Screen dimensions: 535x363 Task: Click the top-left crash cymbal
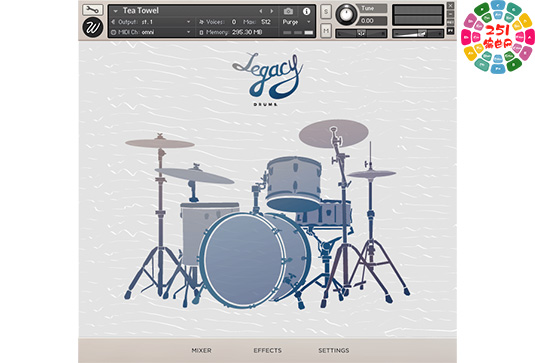[160, 143]
